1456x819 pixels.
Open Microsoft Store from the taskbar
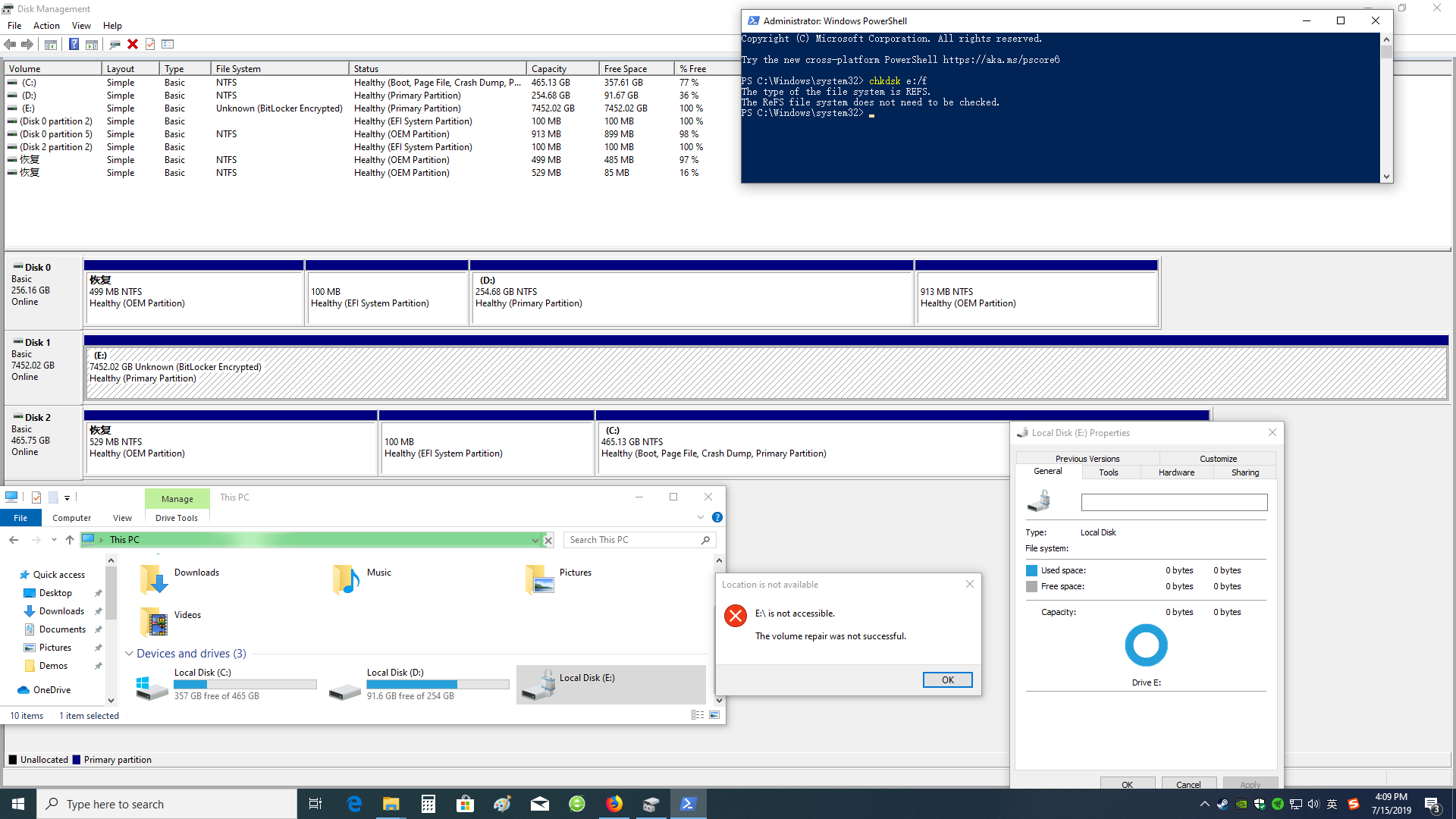pyautogui.click(x=465, y=804)
